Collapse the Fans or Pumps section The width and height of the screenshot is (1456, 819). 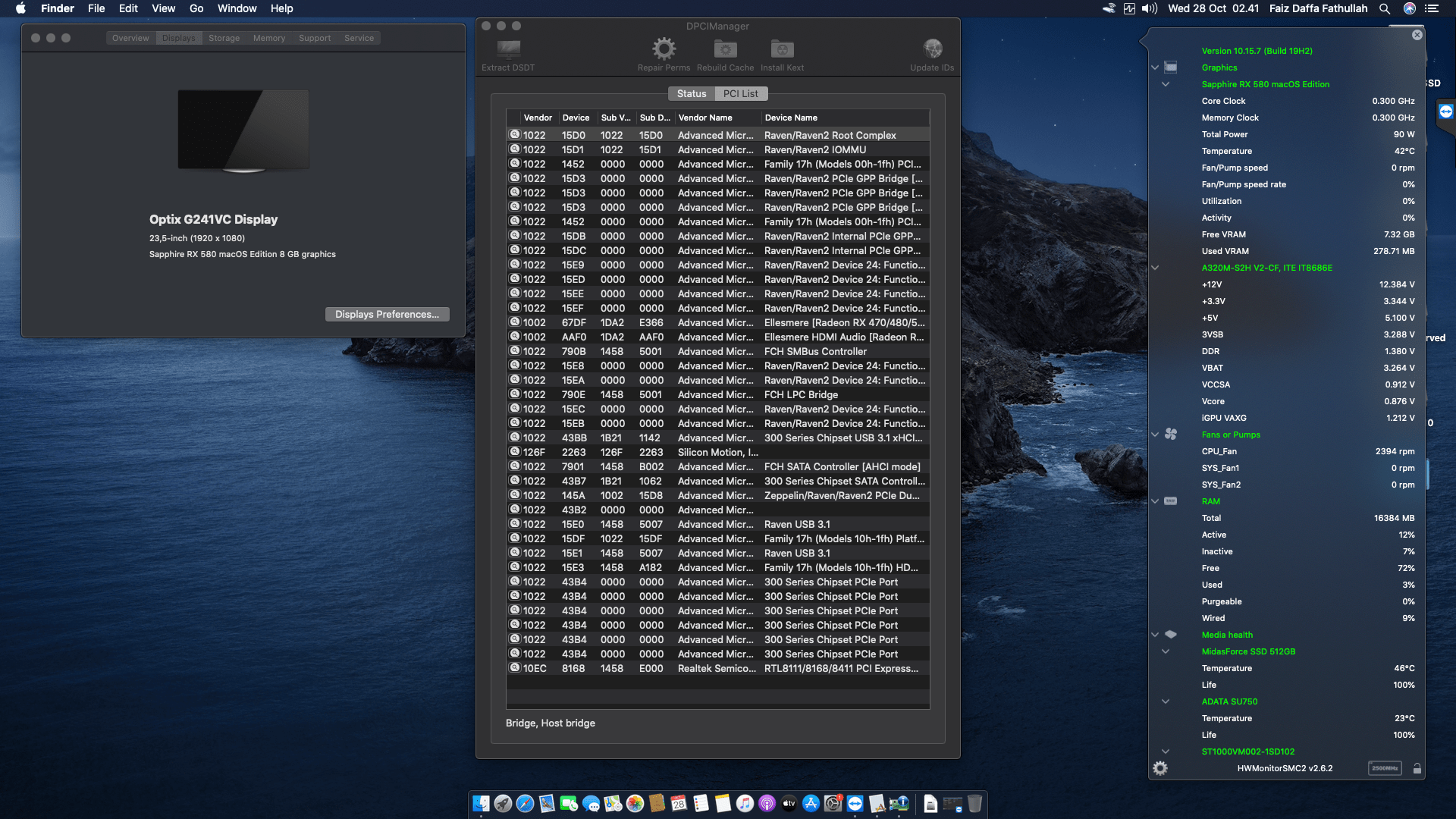(1155, 435)
